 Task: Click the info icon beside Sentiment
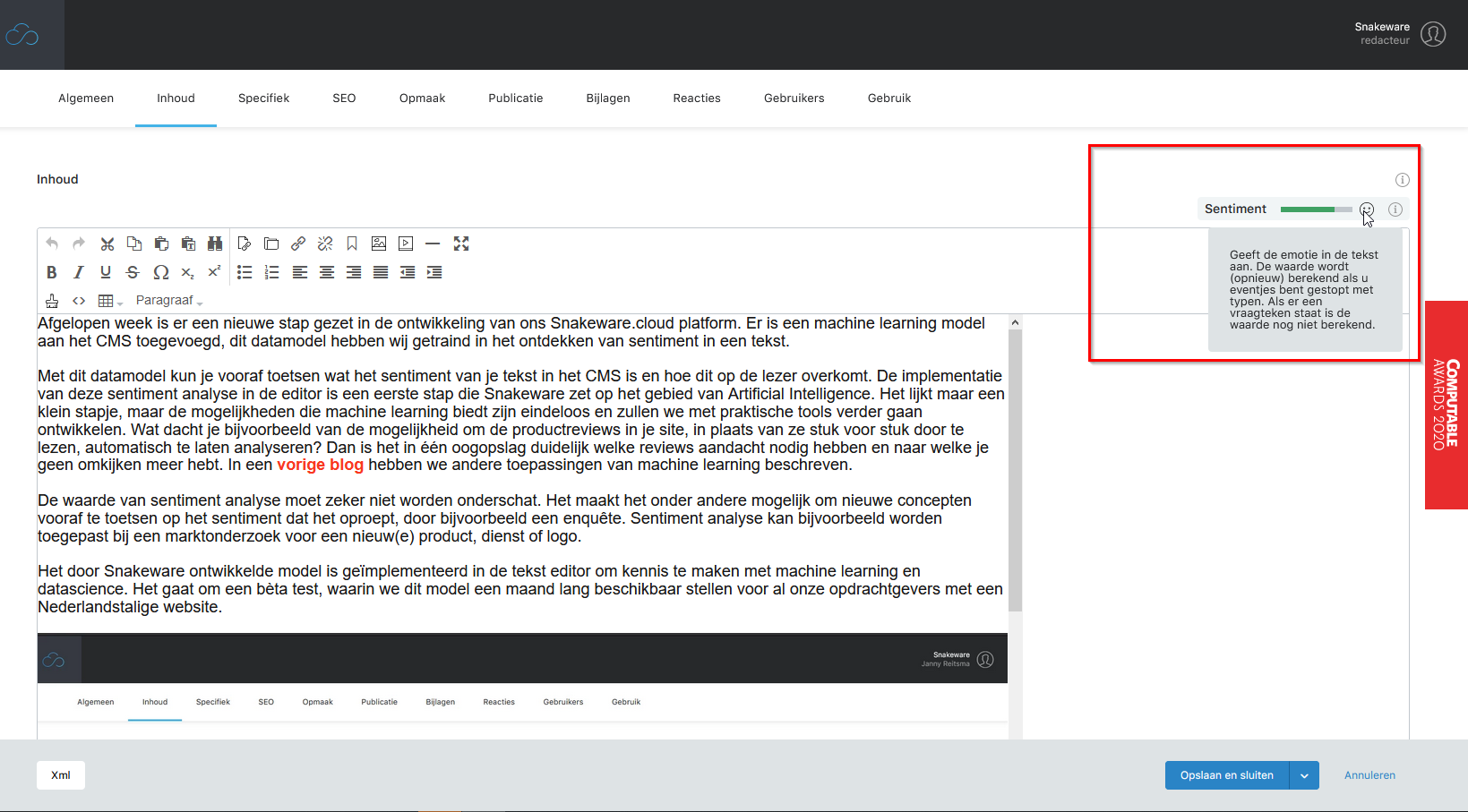[1395, 209]
